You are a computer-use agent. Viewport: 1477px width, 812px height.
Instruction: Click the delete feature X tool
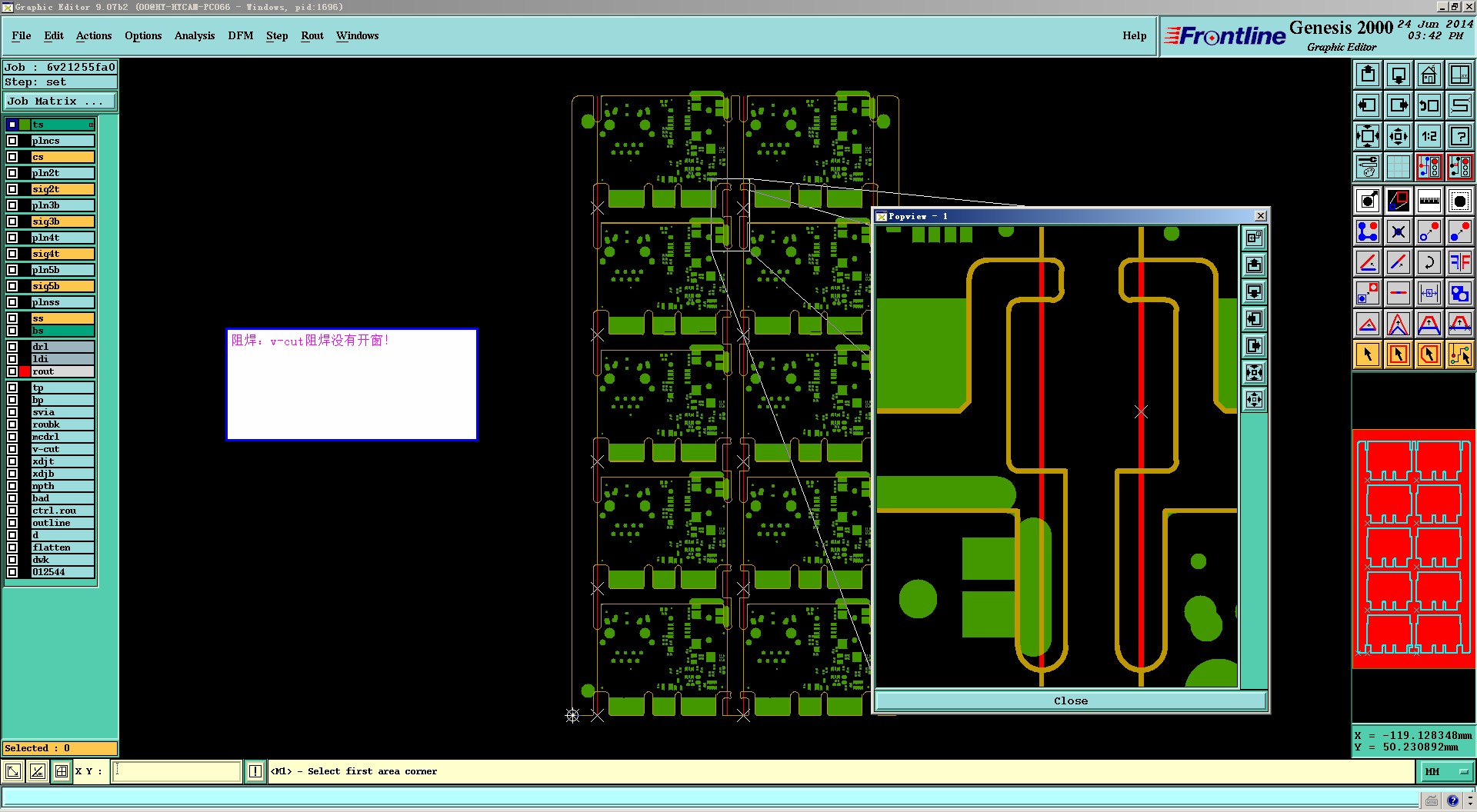[x=1398, y=231]
